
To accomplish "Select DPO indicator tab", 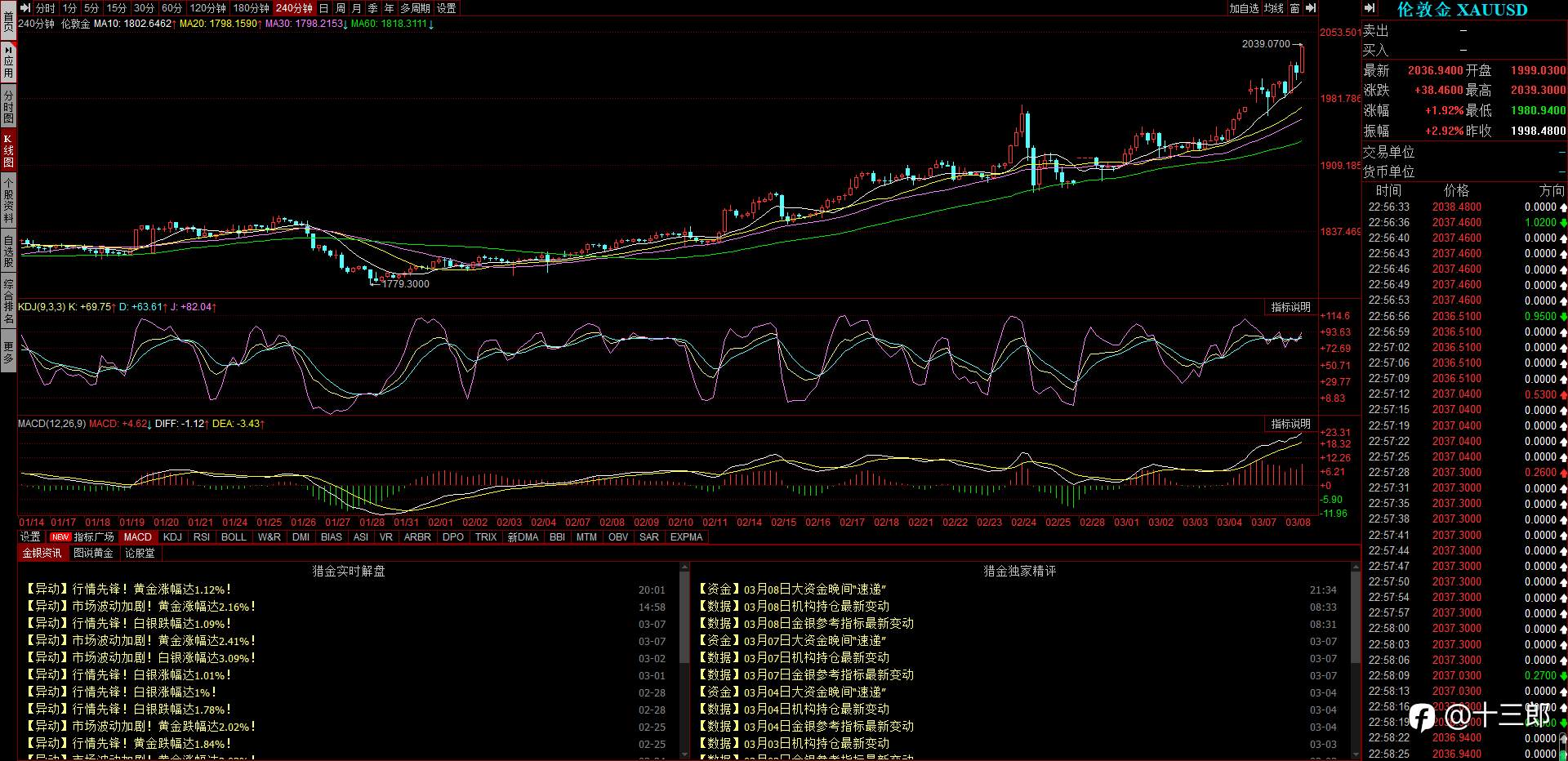I will click(x=453, y=537).
